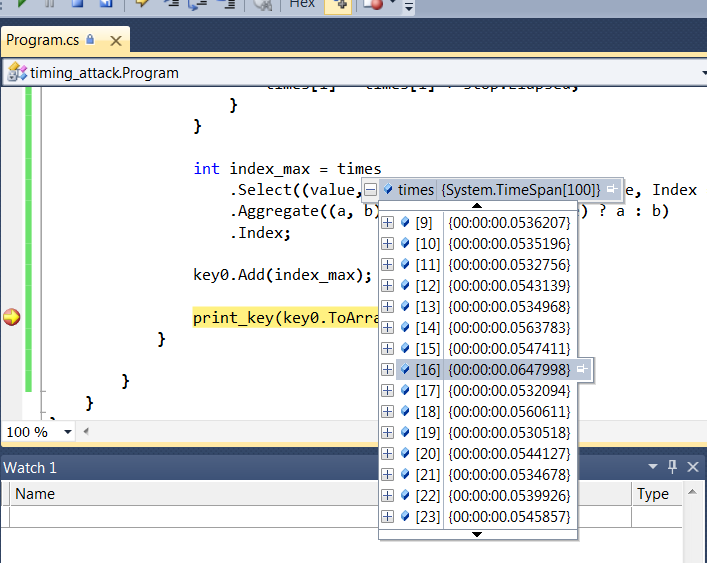Expand the [14] TimeSpan entry

point(387,327)
